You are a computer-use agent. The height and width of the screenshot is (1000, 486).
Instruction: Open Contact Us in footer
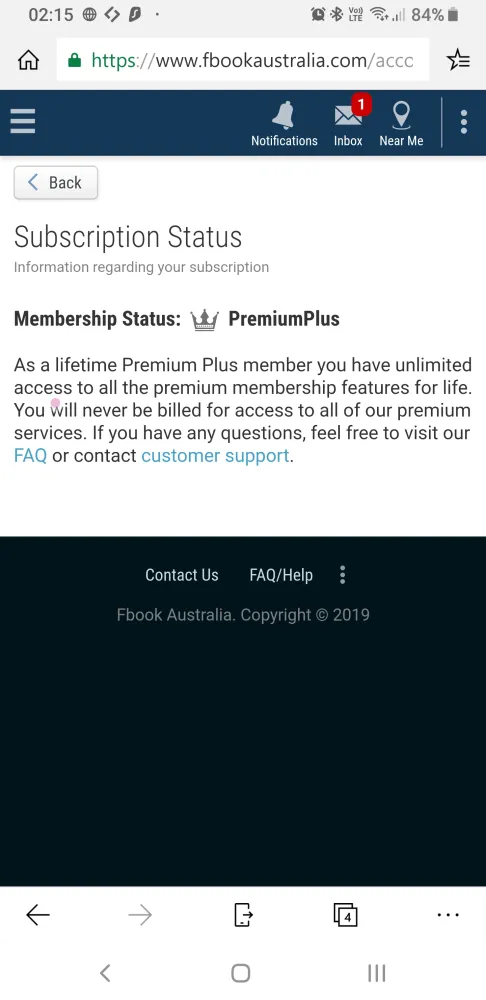182,575
